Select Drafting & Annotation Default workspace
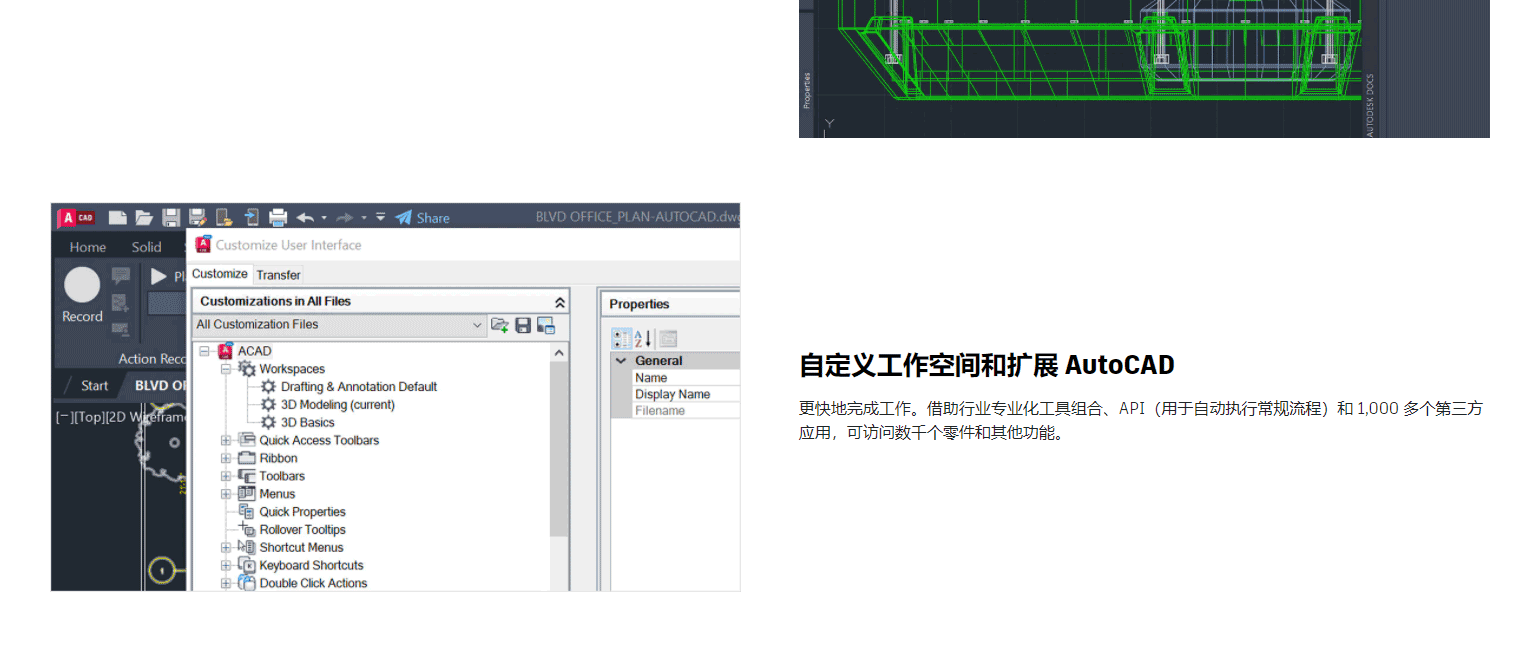This screenshot has height=651, width=1540. (x=358, y=387)
